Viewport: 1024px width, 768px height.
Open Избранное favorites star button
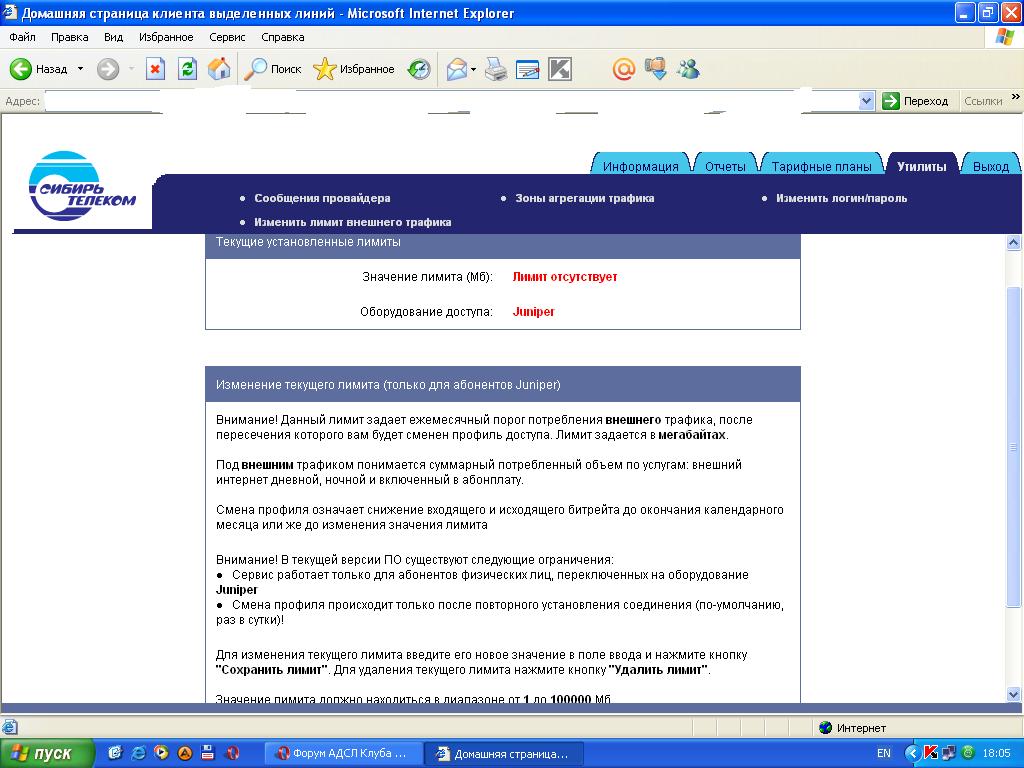pos(354,69)
